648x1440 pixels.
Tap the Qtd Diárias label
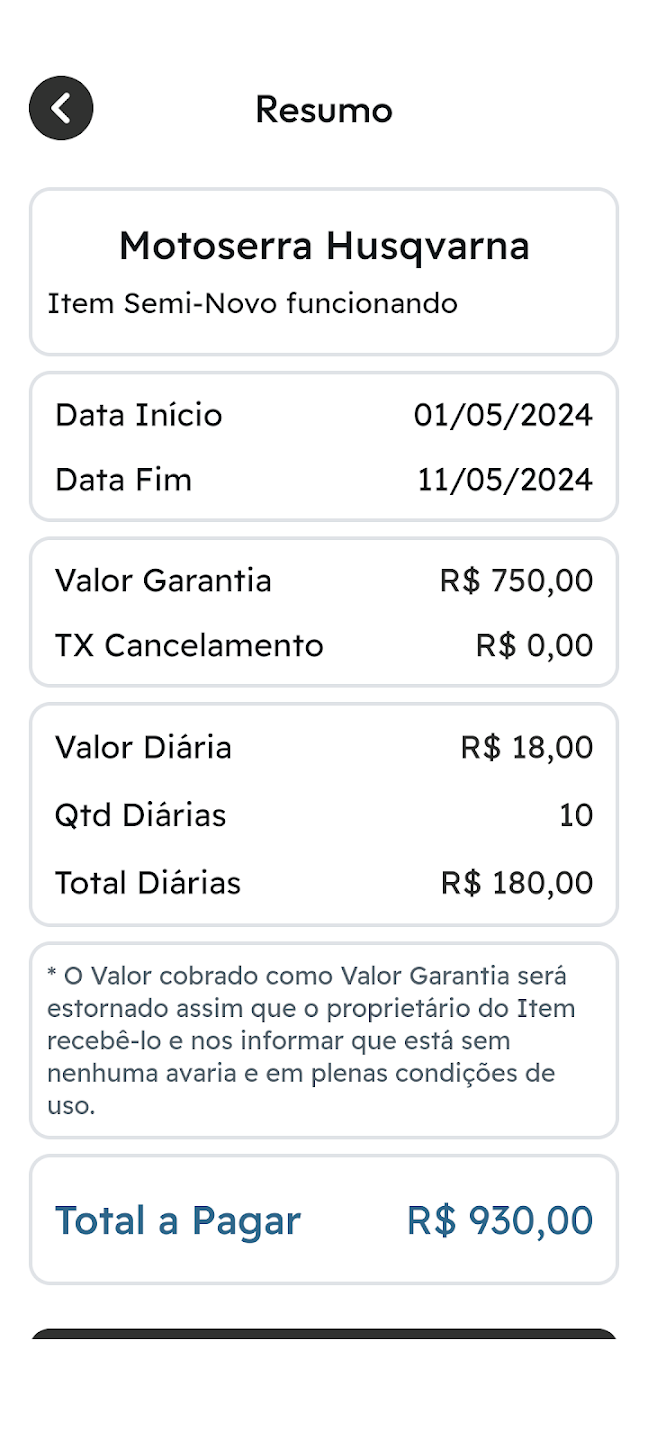[140, 816]
